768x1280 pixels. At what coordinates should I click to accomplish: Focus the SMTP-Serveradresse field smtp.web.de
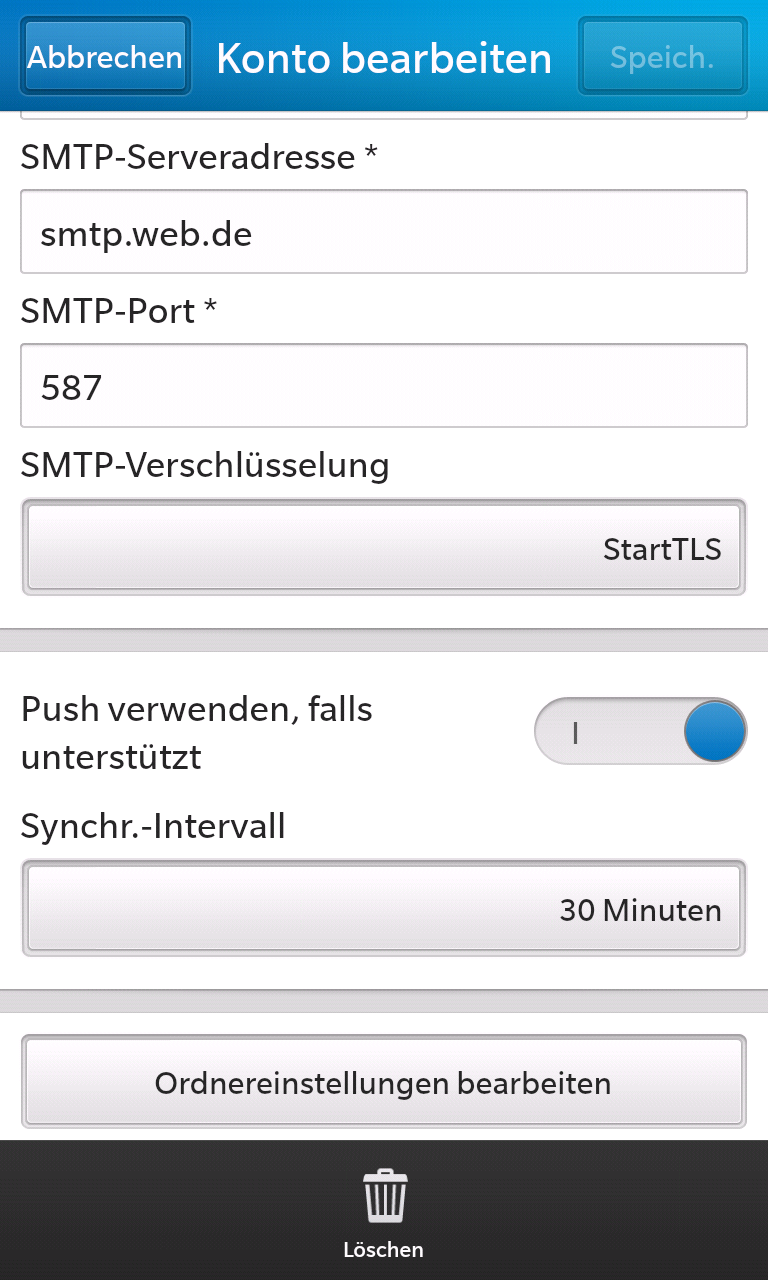point(384,232)
